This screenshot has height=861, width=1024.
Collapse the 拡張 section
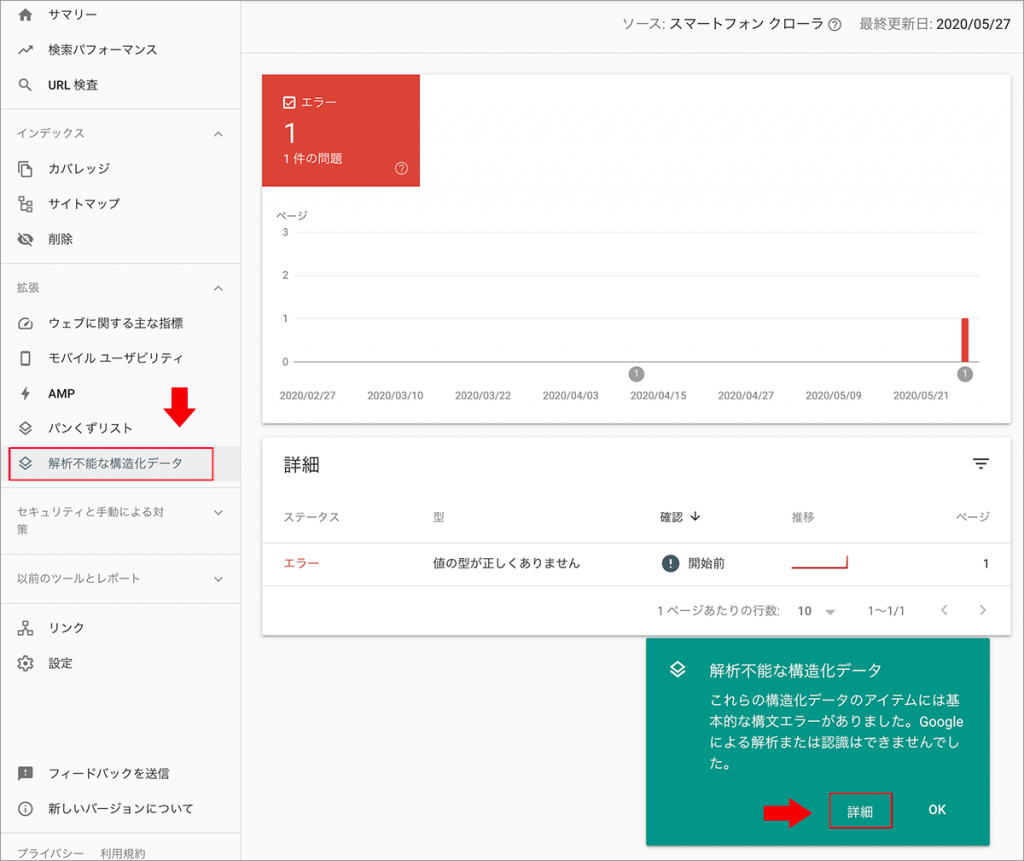point(218,288)
